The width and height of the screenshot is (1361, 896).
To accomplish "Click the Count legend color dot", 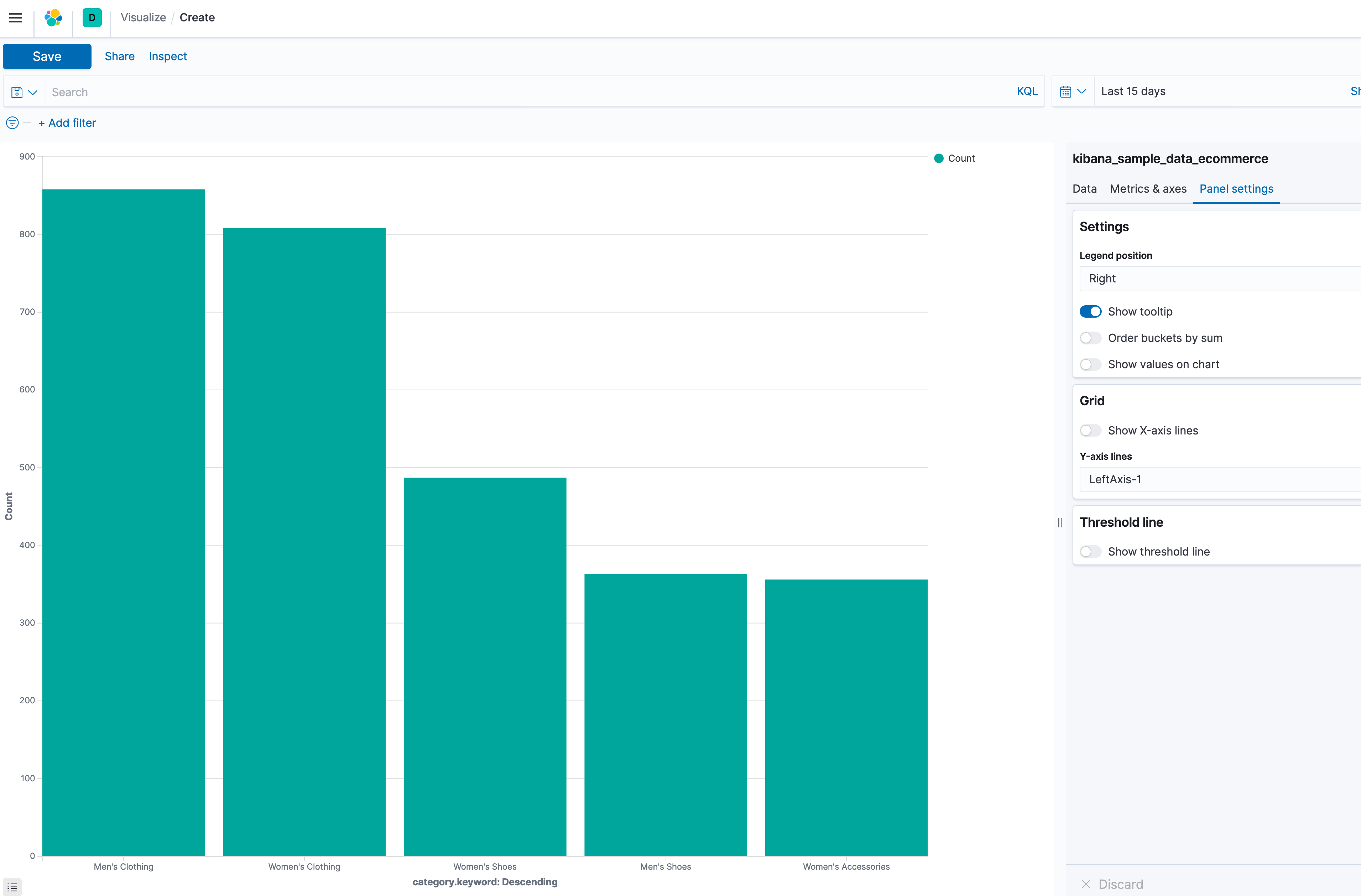I will [x=938, y=158].
